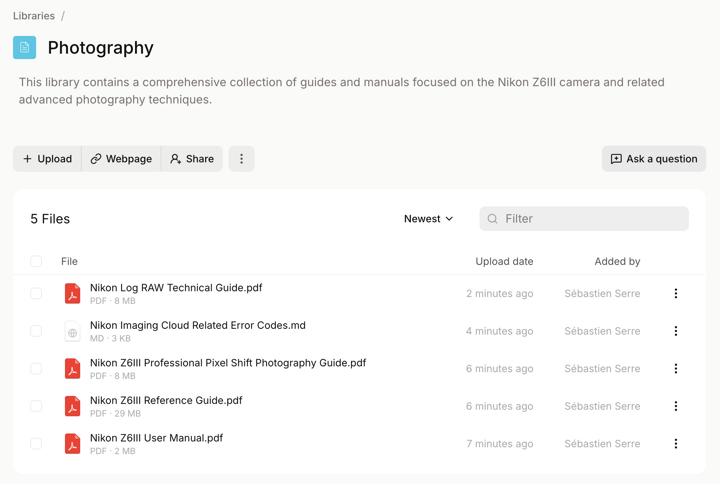Go to the Libraries breadcrumb link
Screen dimensions: 720x484
34,16
